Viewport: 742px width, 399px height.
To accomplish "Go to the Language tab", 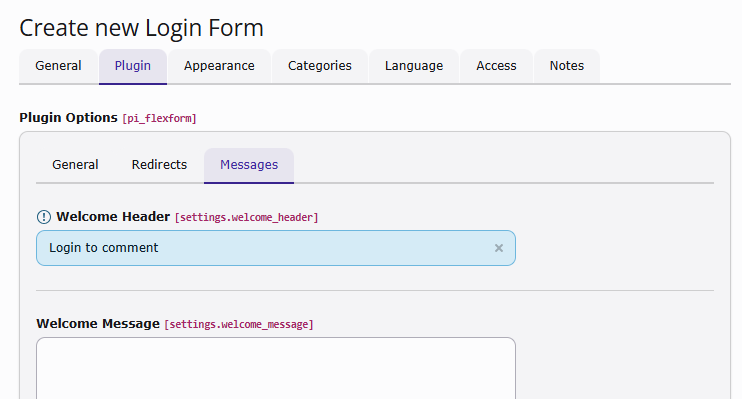I will 414,66.
